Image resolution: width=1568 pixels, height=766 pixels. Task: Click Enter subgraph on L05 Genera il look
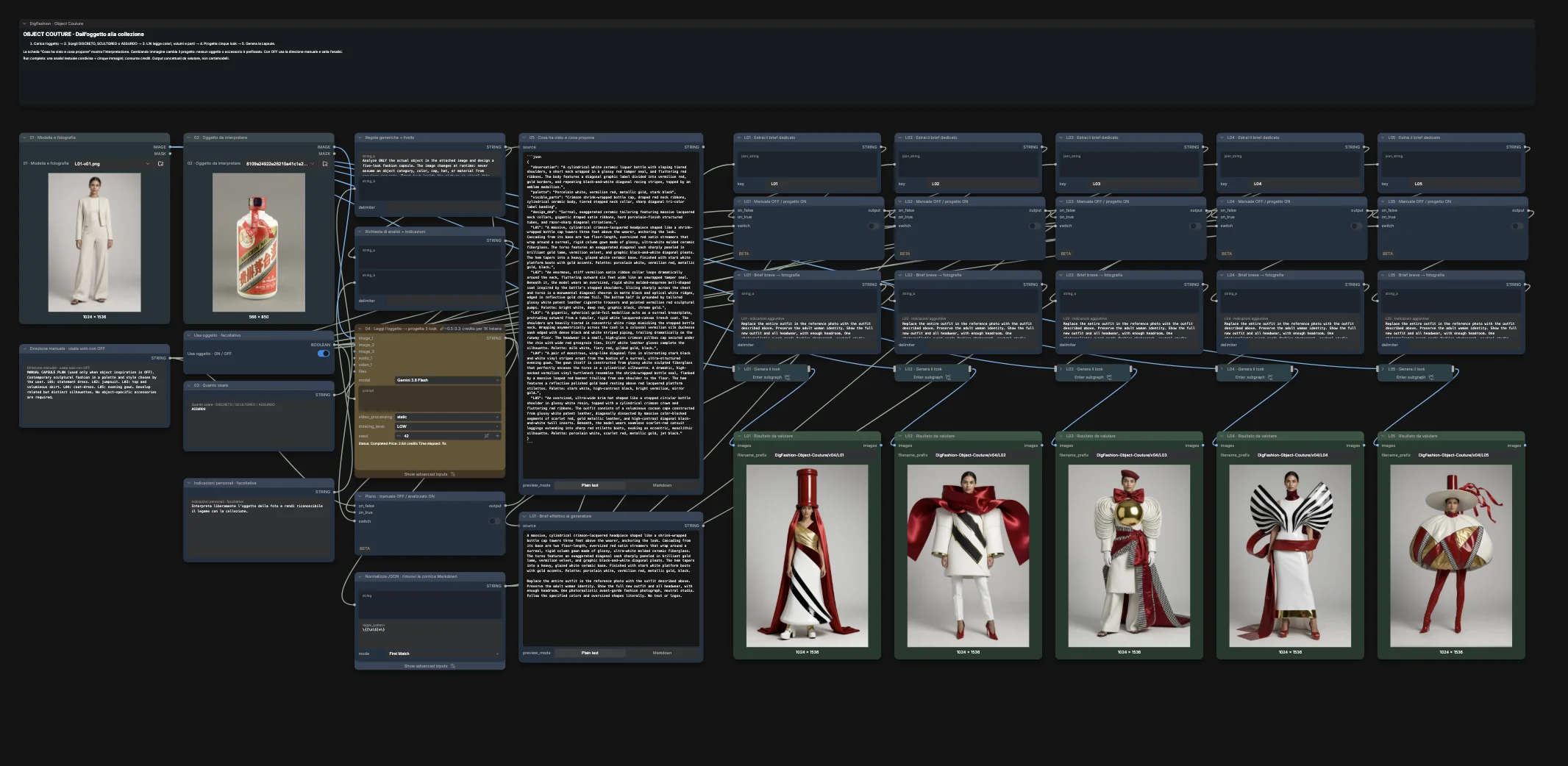[1415, 377]
